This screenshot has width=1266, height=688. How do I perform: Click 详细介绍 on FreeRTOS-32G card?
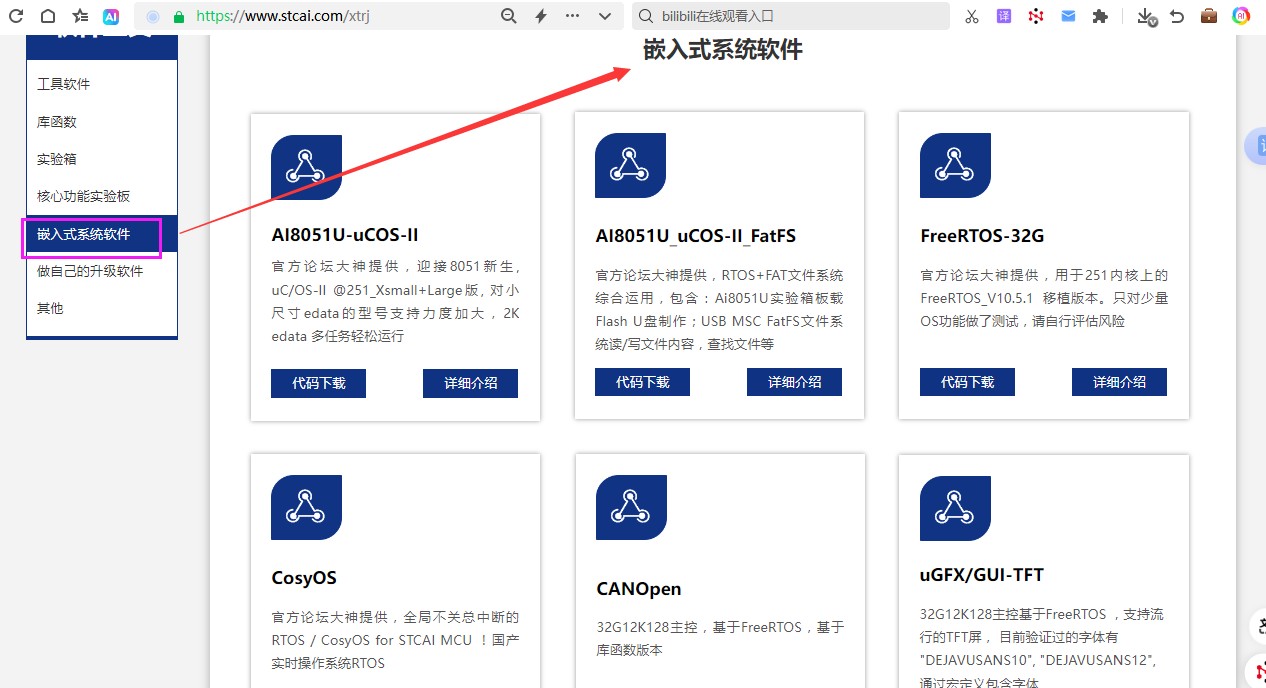point(1119,382)
